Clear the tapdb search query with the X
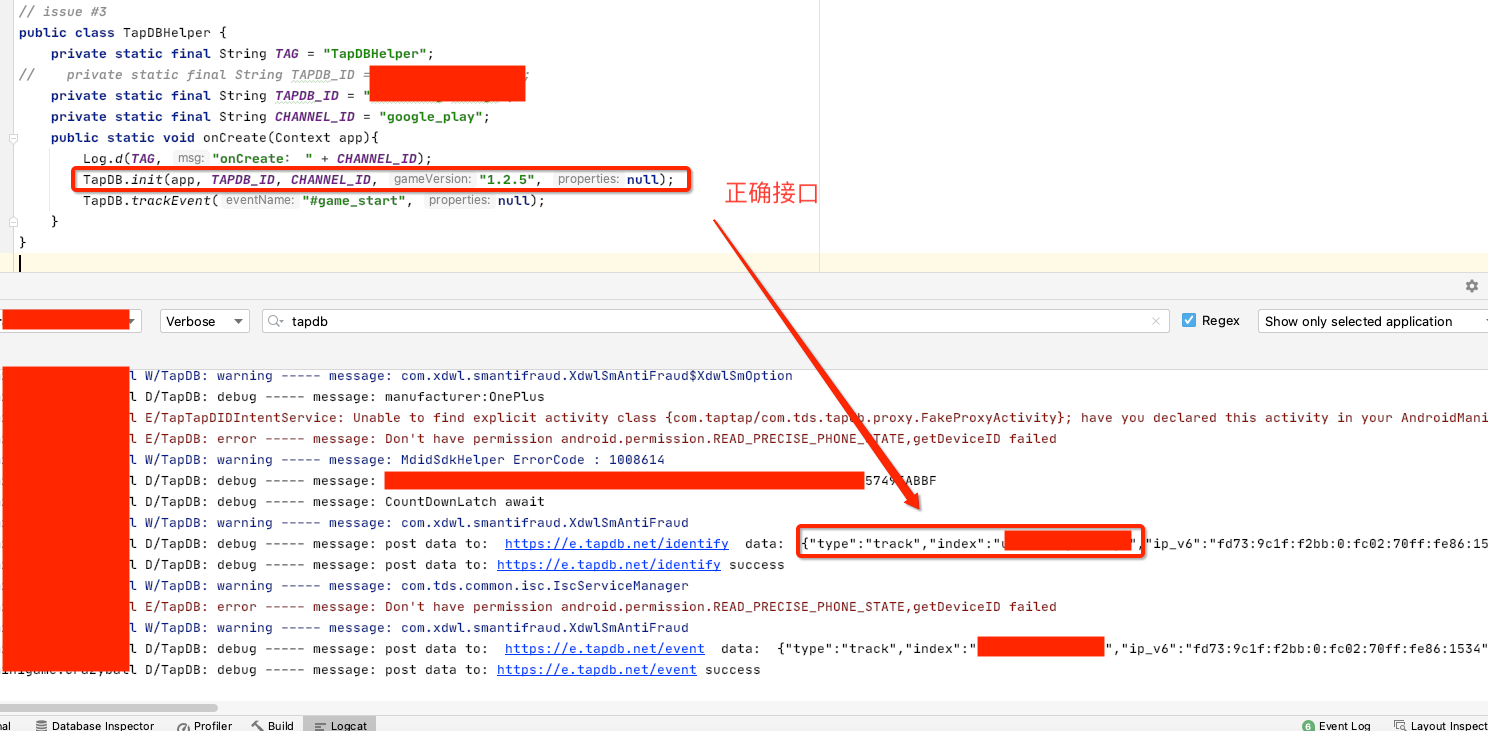The width and height of the screenshot is (1488, 731). tap(1156, 321)
